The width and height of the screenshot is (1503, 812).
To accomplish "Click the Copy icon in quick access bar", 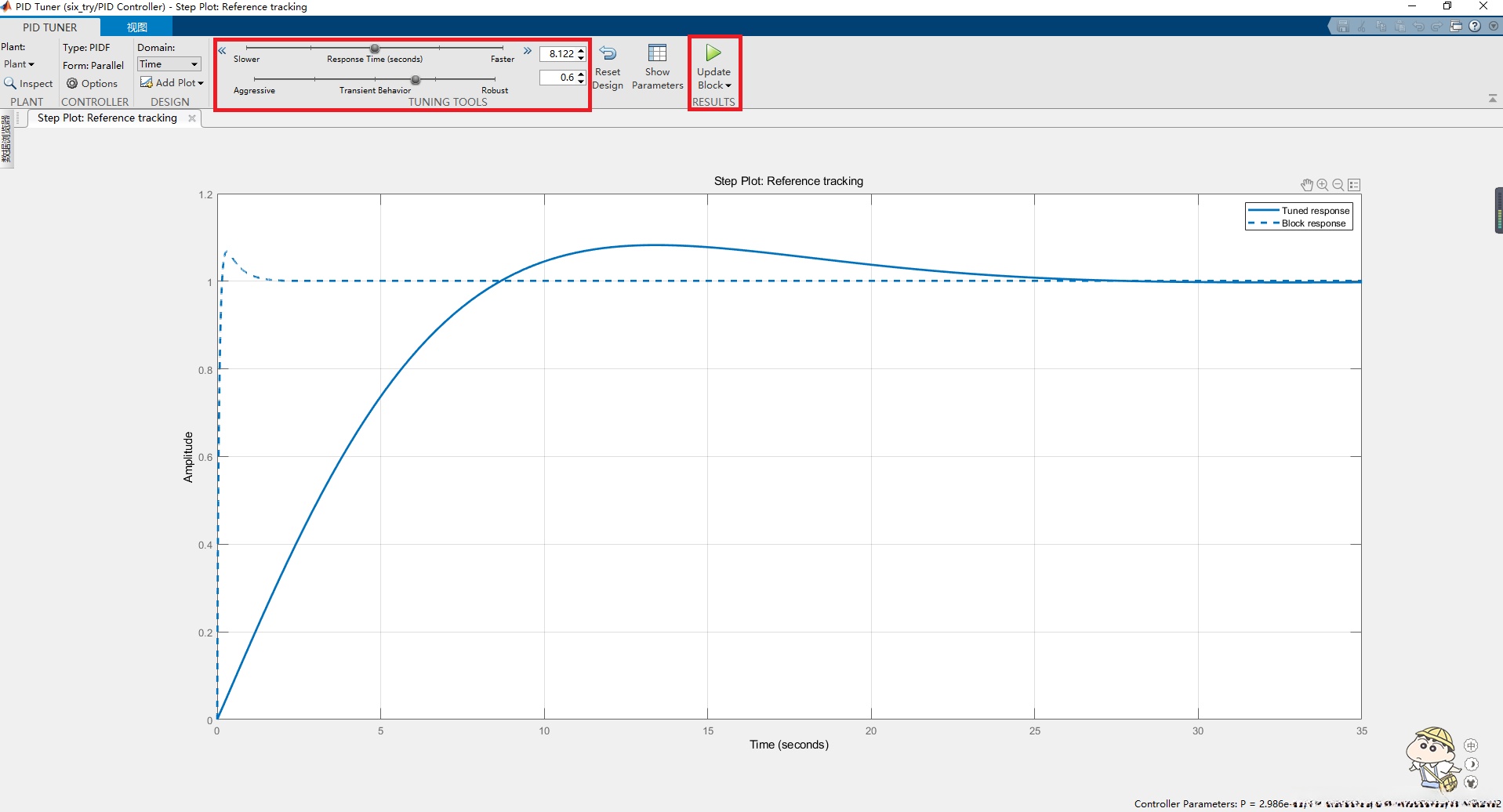I will [1381, 27].
